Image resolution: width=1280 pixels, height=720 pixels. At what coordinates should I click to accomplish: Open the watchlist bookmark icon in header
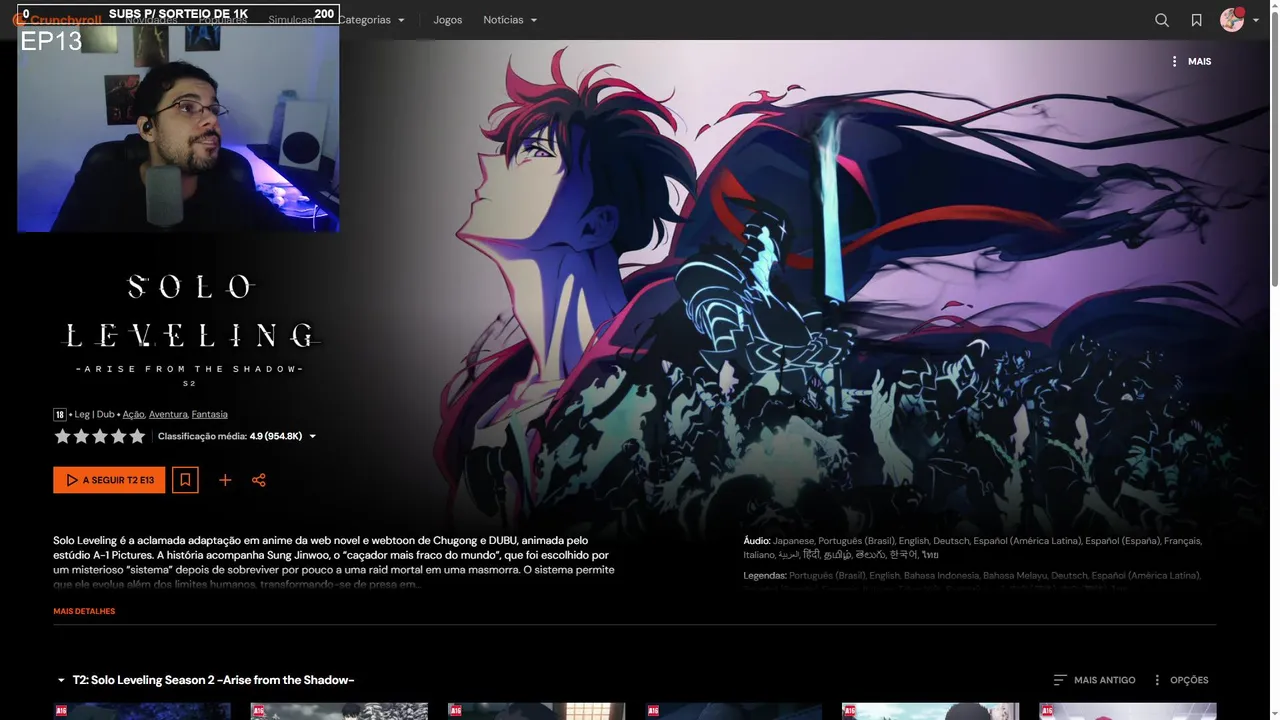coord(1196,20)
